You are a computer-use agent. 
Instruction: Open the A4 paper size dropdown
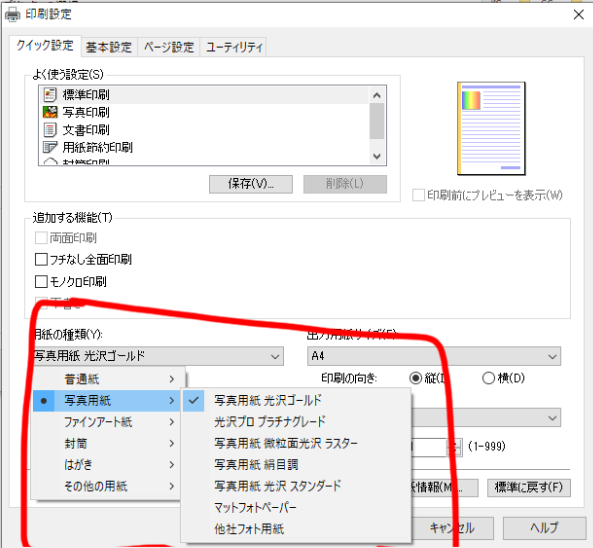pos(434,356)
